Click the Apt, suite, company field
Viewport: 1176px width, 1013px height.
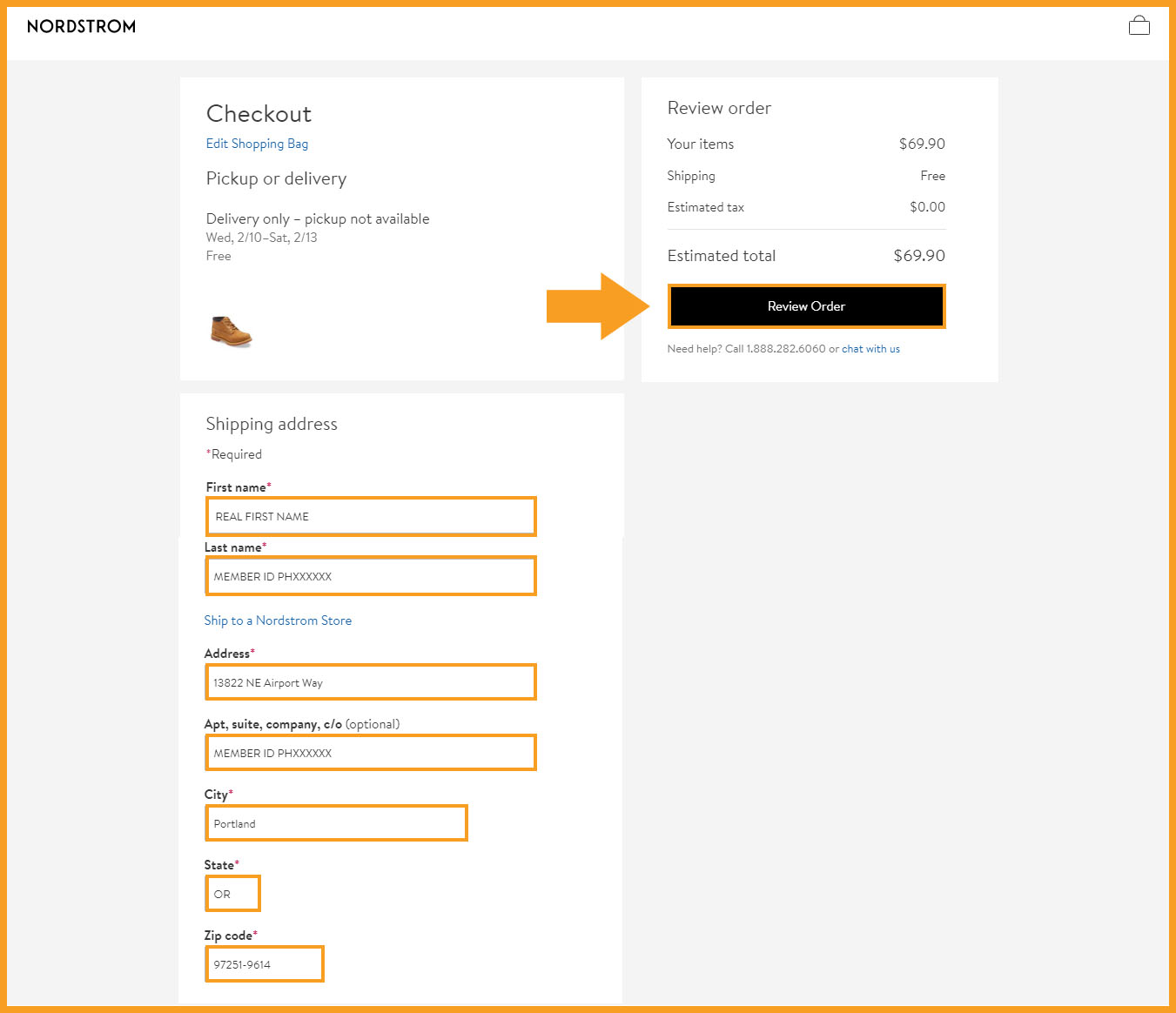[x=371, y=753]
